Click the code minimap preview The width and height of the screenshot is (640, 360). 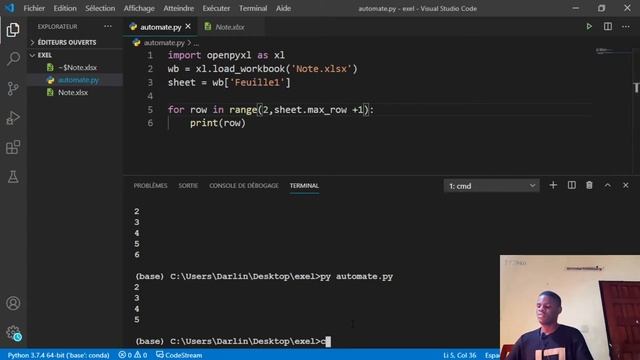pyautogui.click(x=612, y=51)
